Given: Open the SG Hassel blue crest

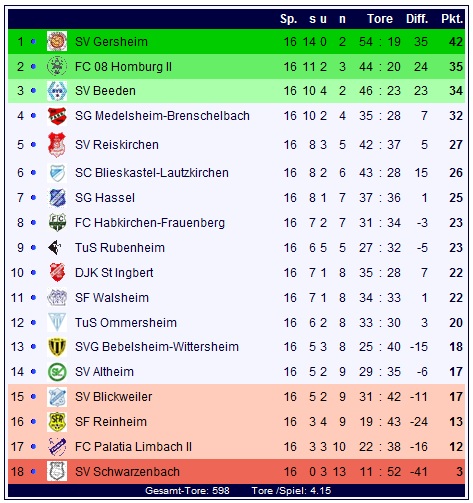Looking at the screenshot, I should click(x=57, y=198).
